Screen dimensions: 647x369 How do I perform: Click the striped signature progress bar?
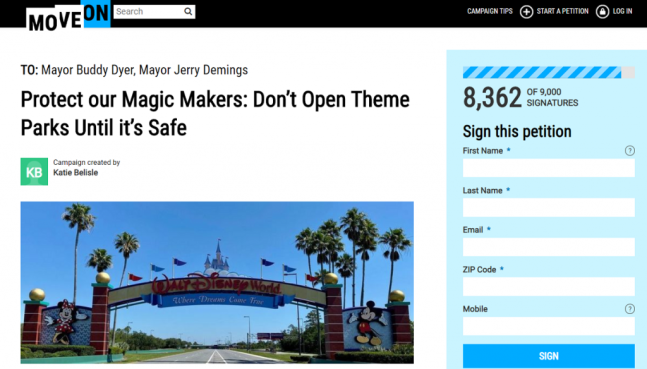click(x=548, y=72)
